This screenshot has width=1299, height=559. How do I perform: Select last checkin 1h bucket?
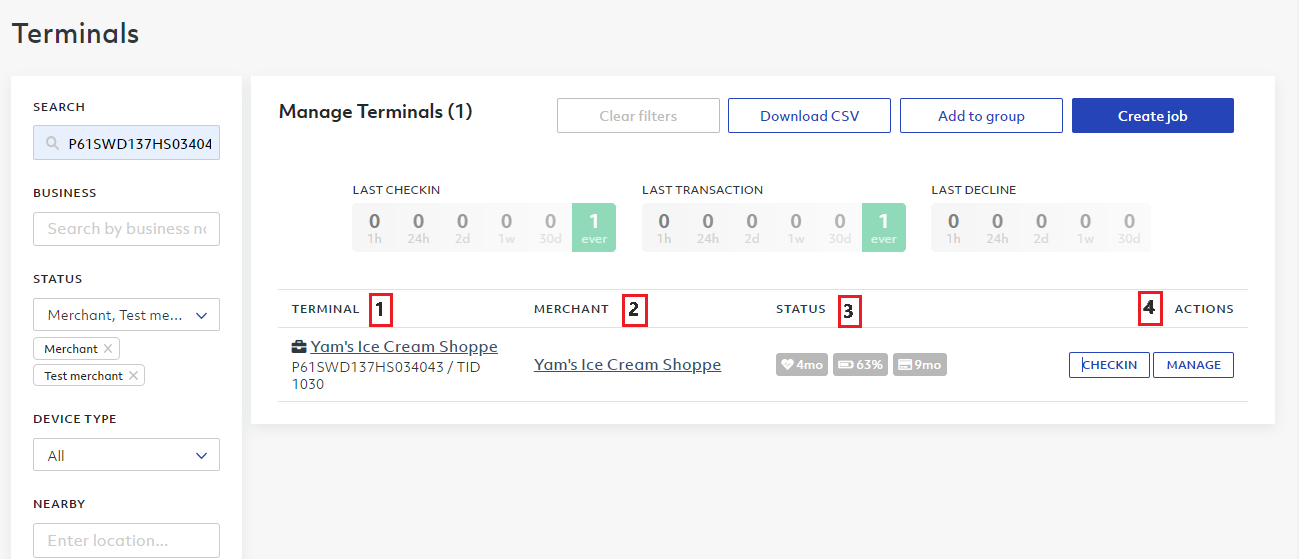pyautogui.click(x=374, y=227)
